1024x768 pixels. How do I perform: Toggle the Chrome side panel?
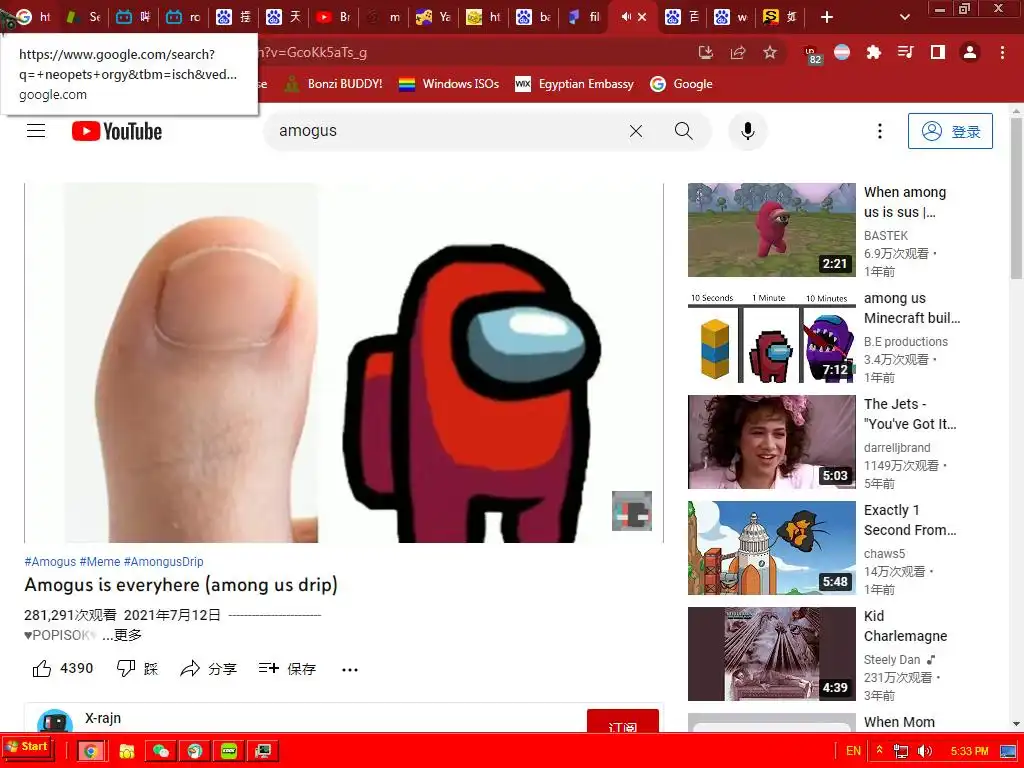tap(938, 52)
